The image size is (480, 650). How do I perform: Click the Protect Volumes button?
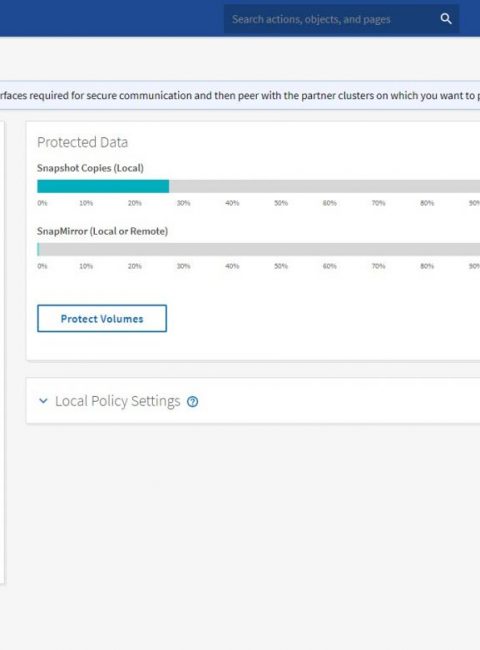(x=102, y=318)
